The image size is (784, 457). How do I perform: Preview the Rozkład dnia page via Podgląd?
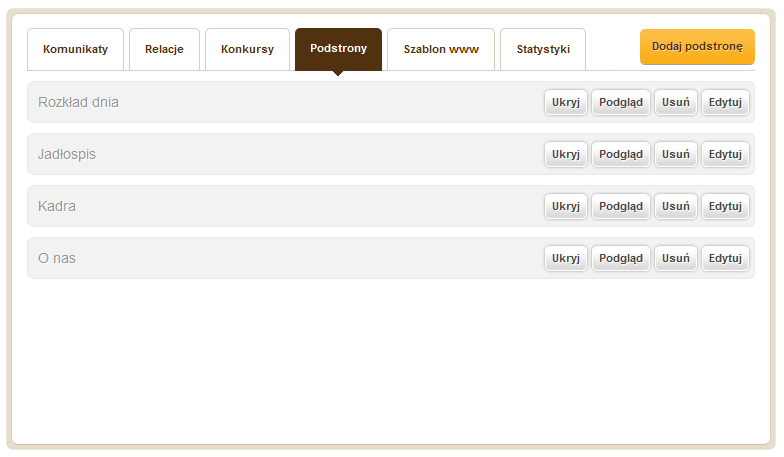pyautogui.click(x=621, y=102)
